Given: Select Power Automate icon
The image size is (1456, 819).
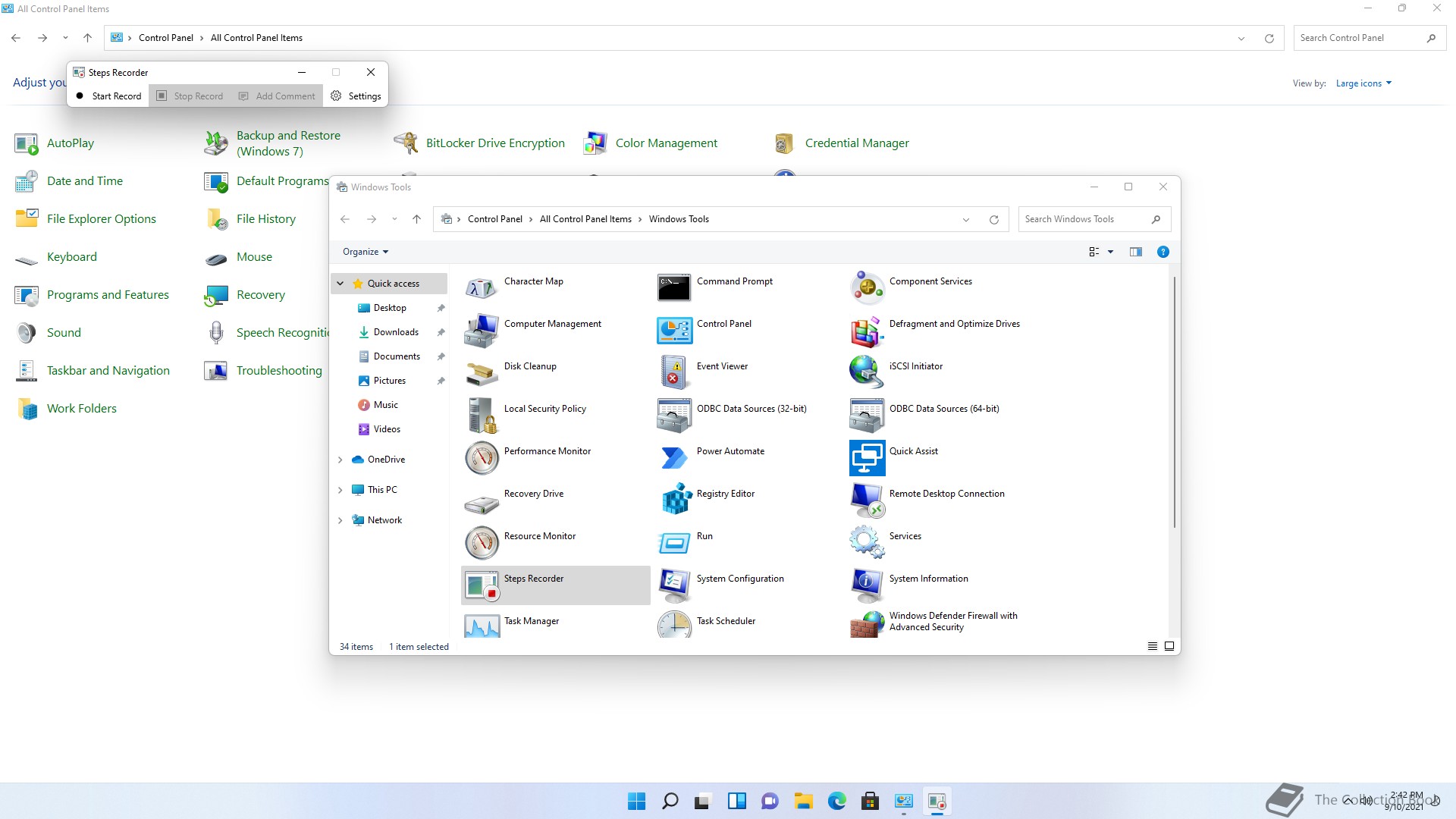Looking at the screenshot, I should pyautogui.click(x=674, y=457).
